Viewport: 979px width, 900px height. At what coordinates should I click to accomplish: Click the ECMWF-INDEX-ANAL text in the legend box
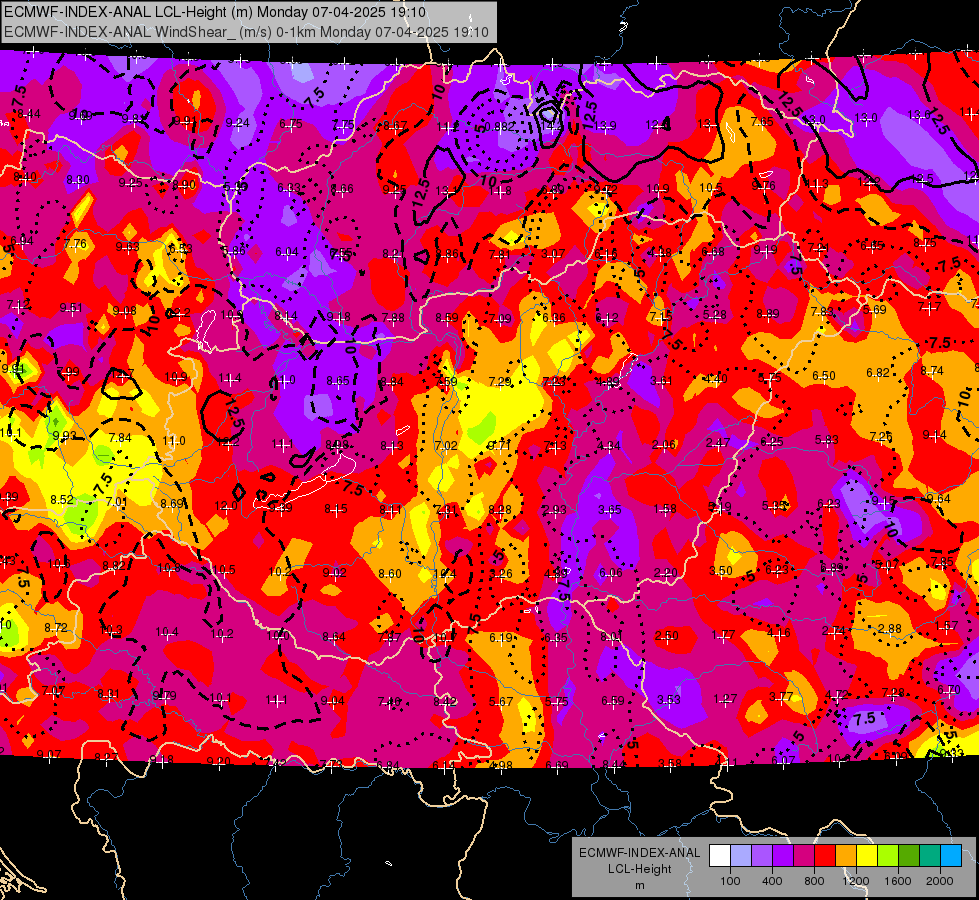pos(639,853)
